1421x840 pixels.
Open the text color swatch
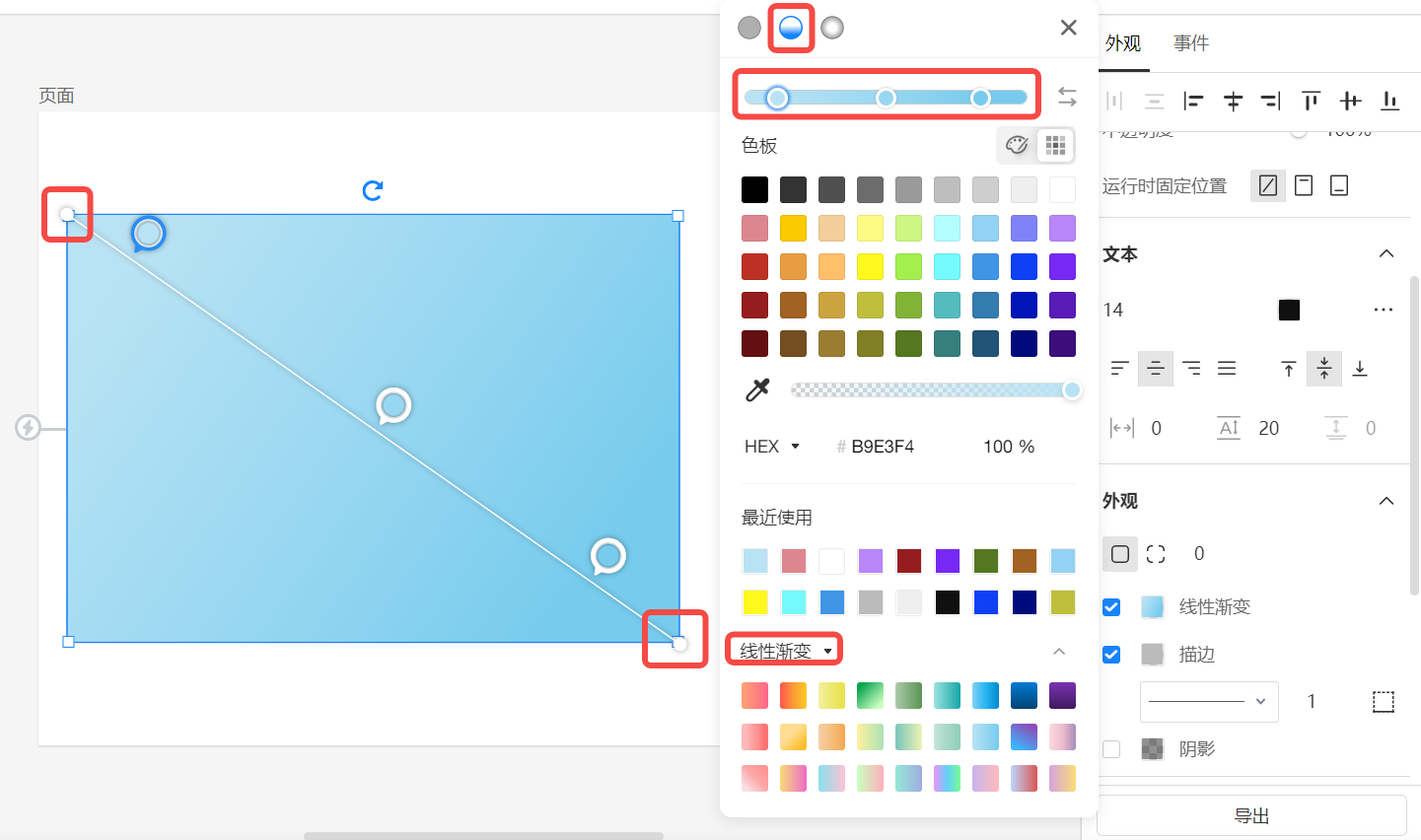coord(1289,310)
